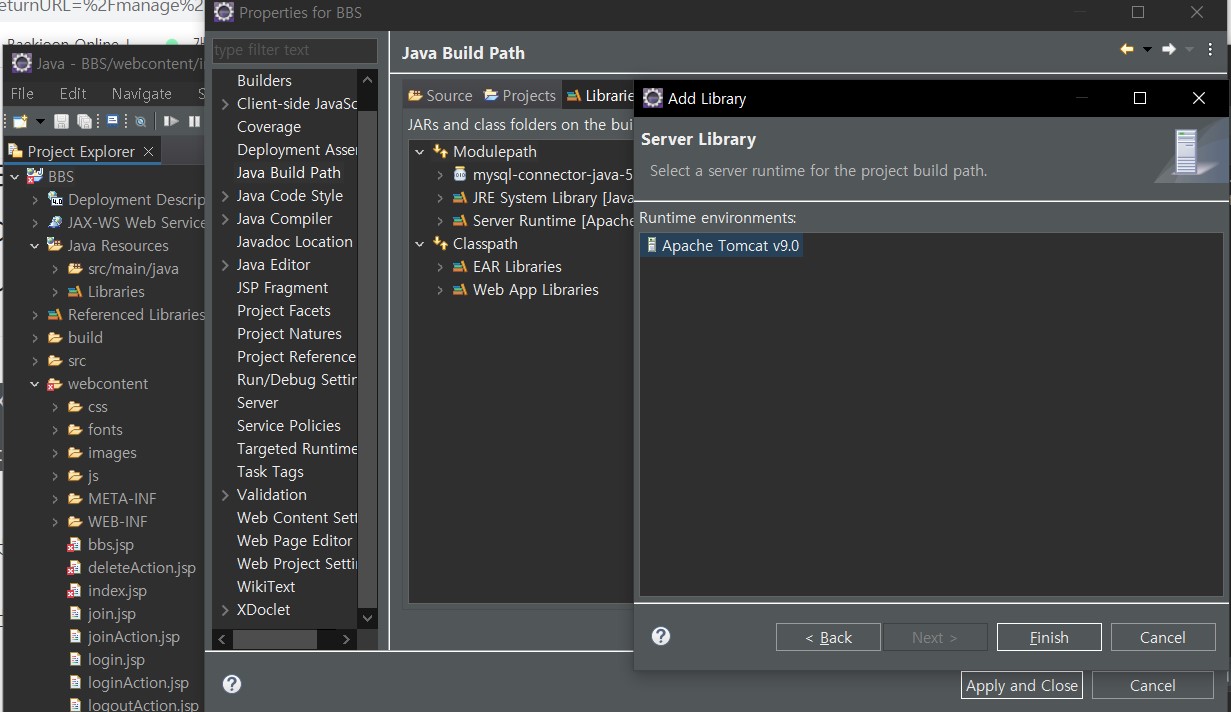Expand the Java Editor properties node
The height and width of the screenshot is (712, 1231).
[x=225, y=265]
